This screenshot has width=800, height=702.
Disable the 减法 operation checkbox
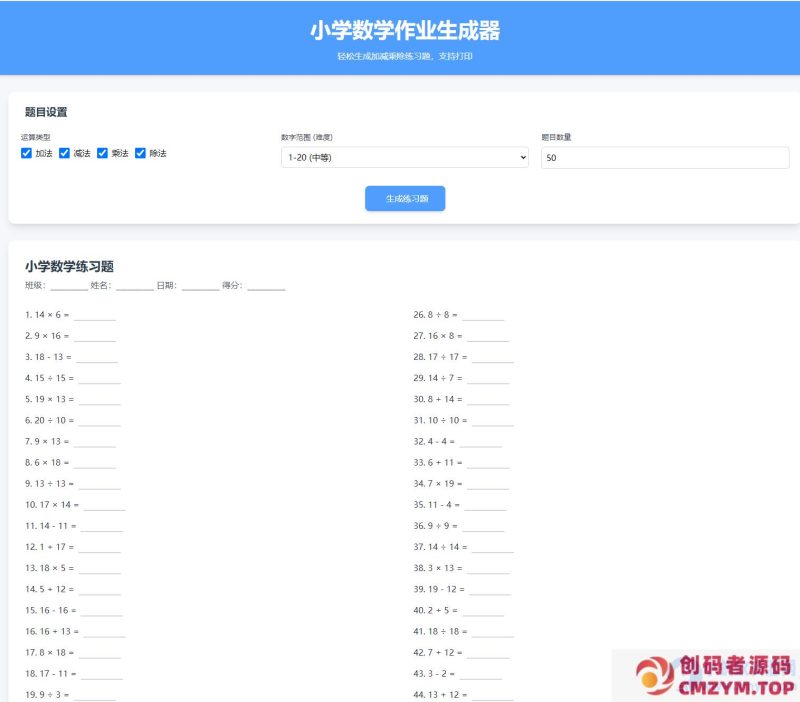point(66,153)
